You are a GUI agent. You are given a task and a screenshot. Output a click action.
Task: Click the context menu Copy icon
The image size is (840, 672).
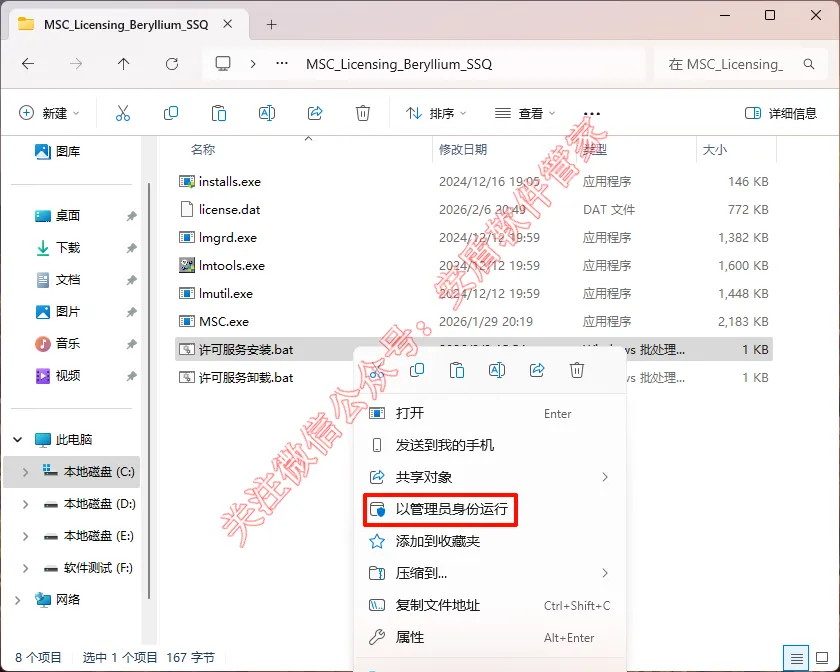pyautogui.click(x=417, y=370)
